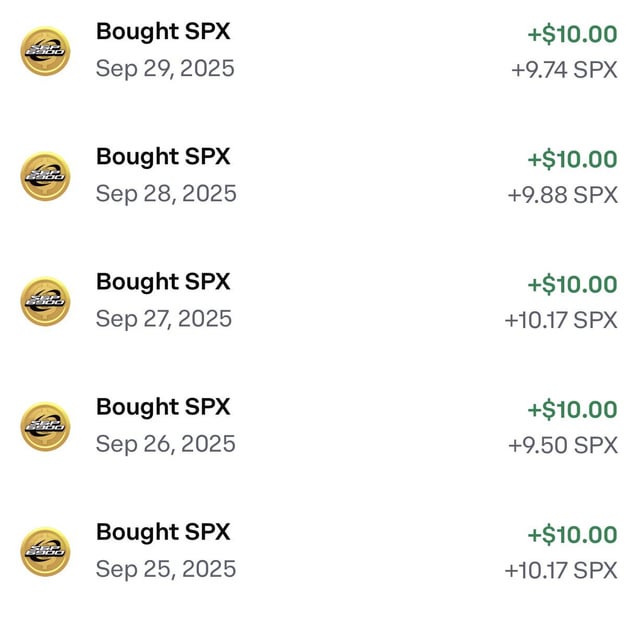
Task: Select the +9.50 SPX amount
Action: pos(563,445)
